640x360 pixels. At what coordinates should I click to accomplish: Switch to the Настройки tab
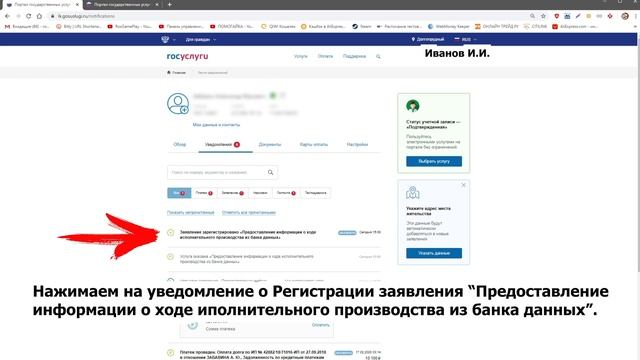point(357,144)
